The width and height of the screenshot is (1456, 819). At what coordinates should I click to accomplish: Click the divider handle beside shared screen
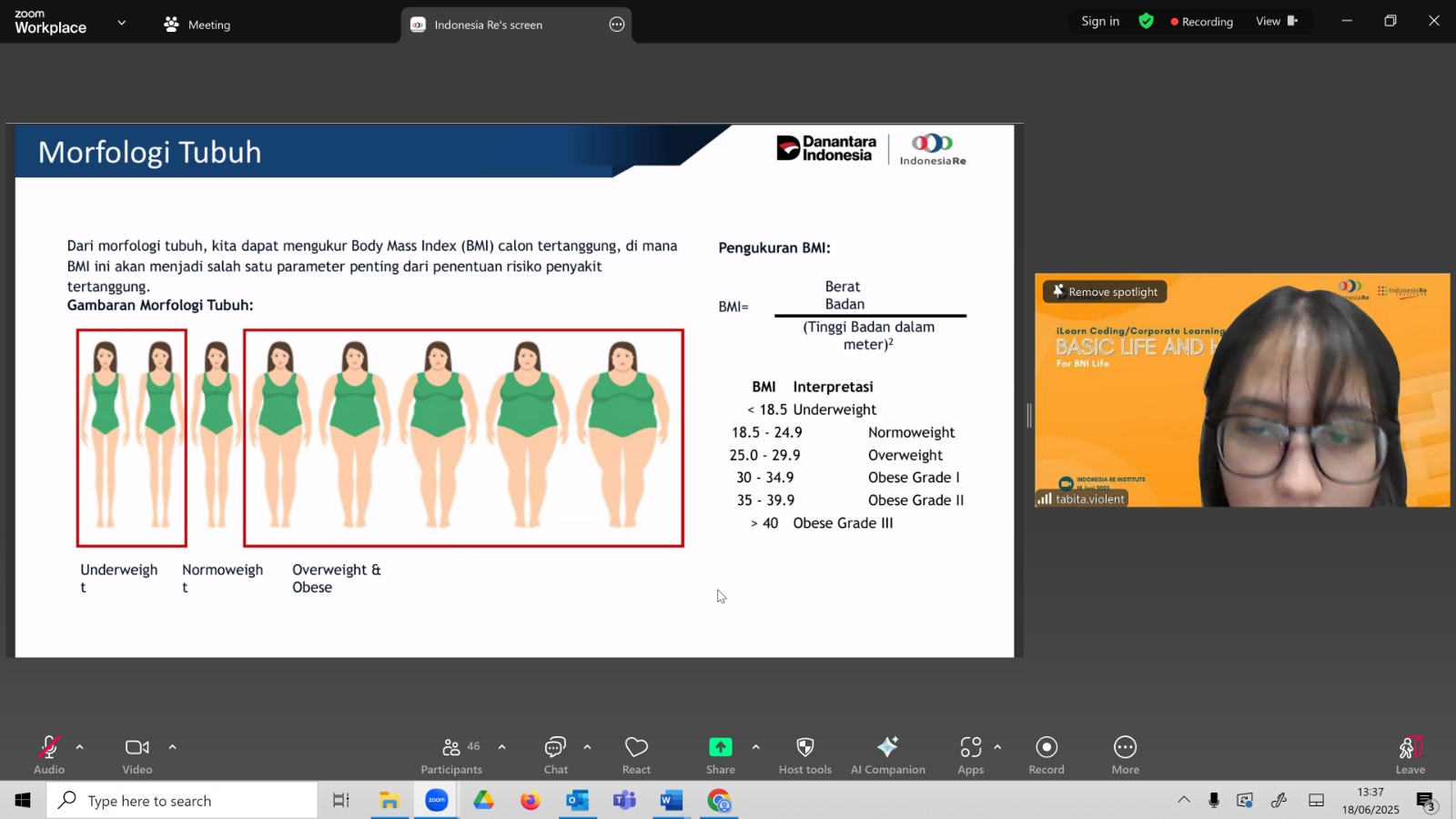click(1029, 416)
